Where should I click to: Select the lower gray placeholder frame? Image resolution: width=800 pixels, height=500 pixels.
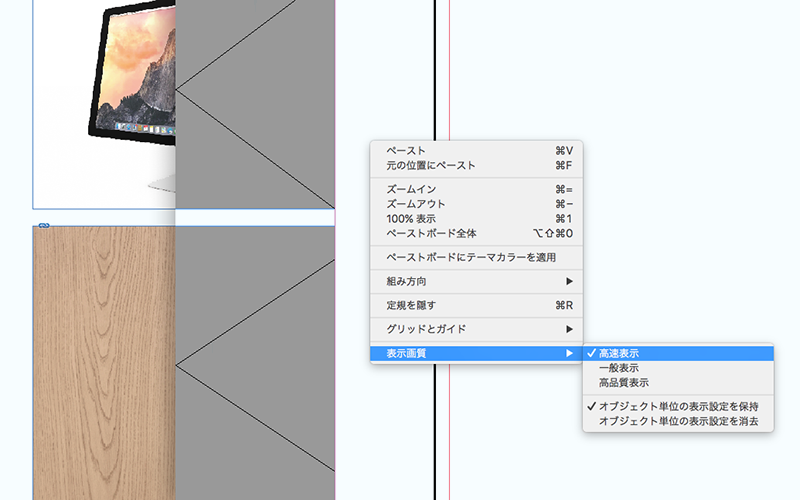pyautogui.click(x=255, y=363)
